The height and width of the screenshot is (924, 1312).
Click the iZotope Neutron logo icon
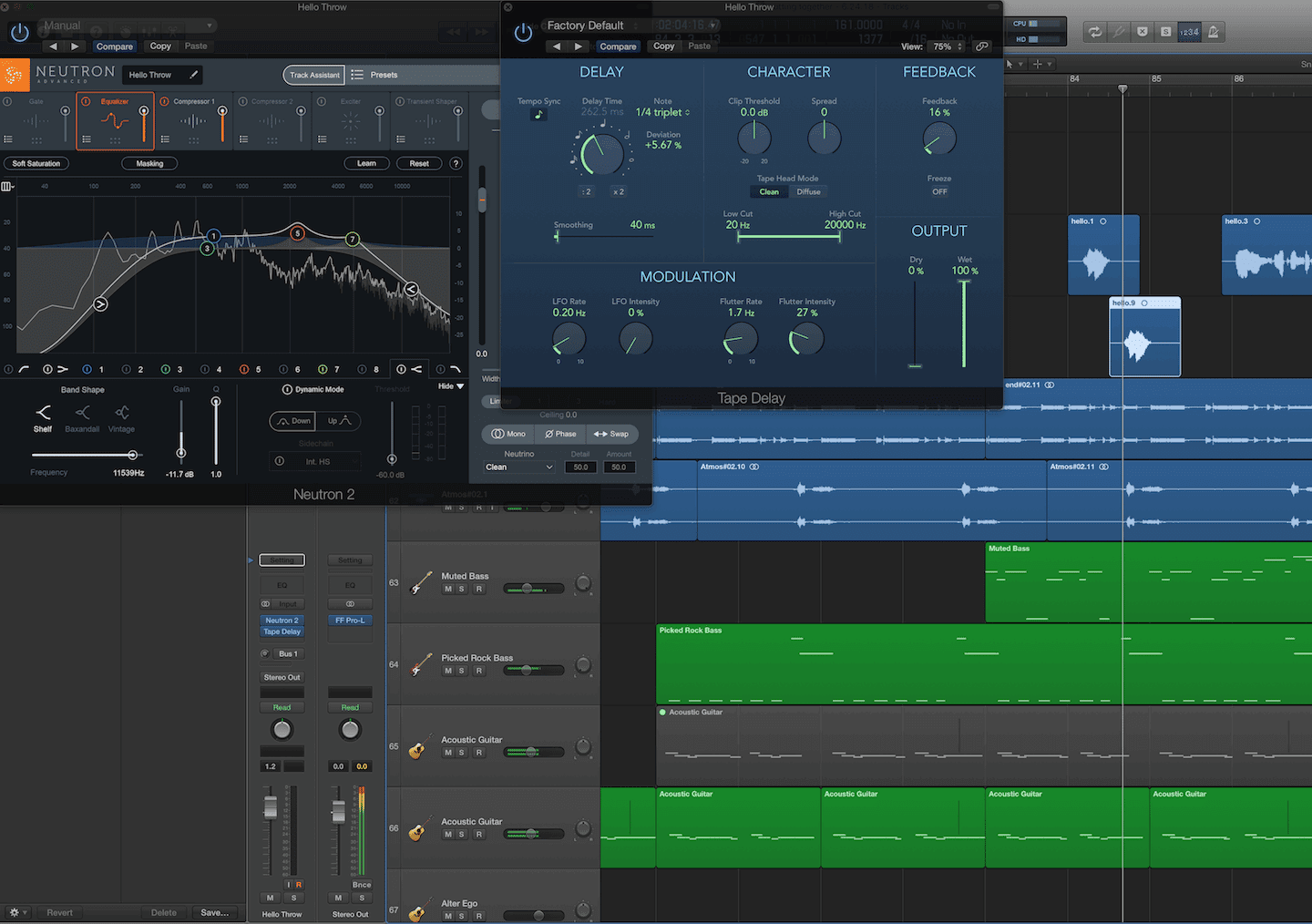(14, 76)
